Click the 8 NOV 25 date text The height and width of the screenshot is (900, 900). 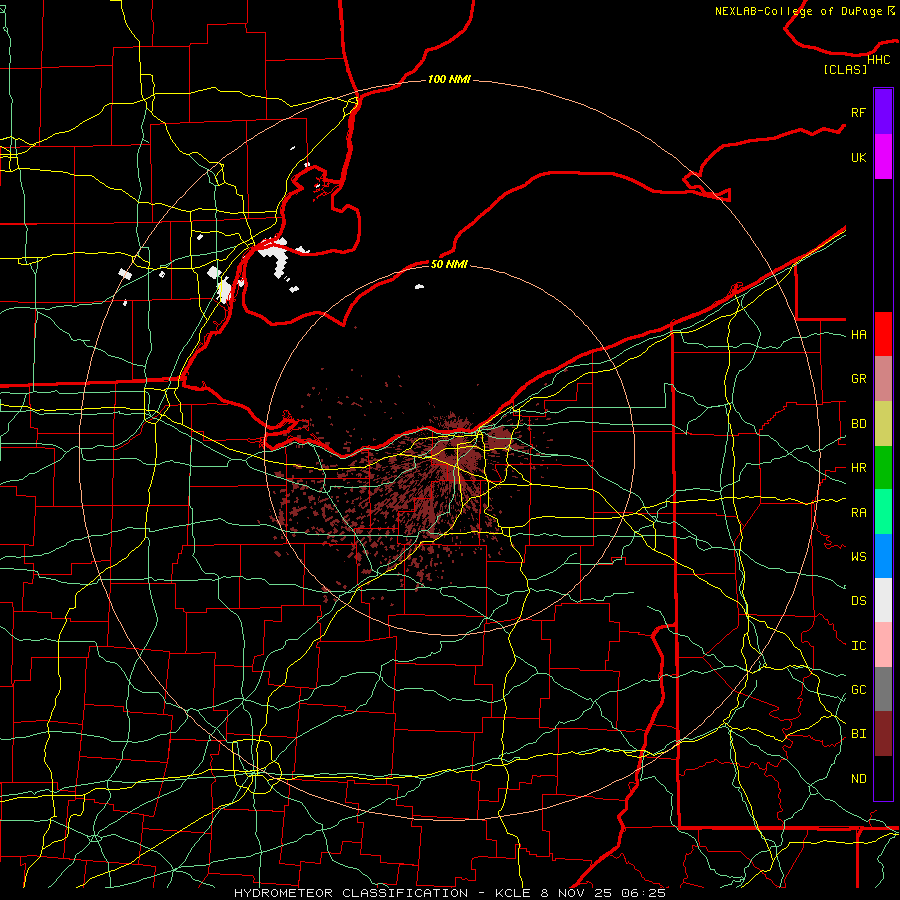point(577,893)
